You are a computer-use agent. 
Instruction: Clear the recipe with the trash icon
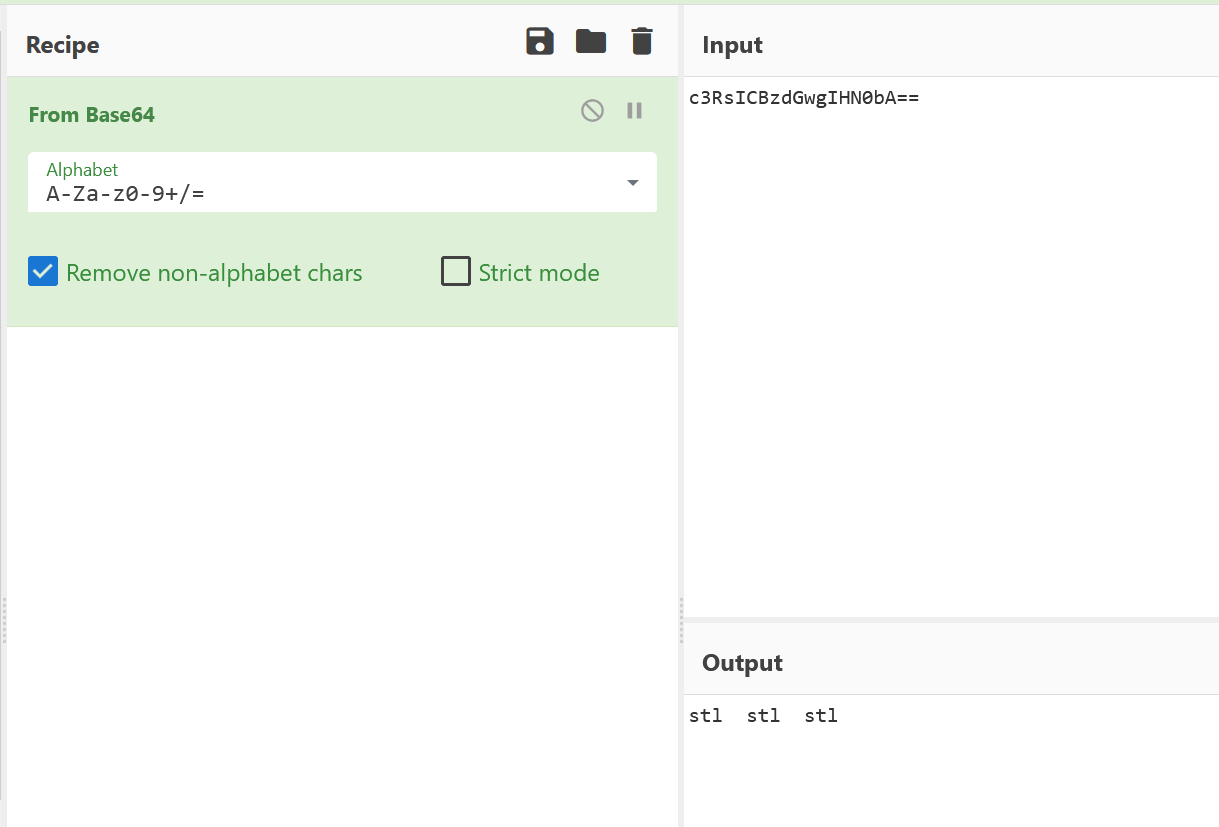pyautogui.click(x=642, y=41)
